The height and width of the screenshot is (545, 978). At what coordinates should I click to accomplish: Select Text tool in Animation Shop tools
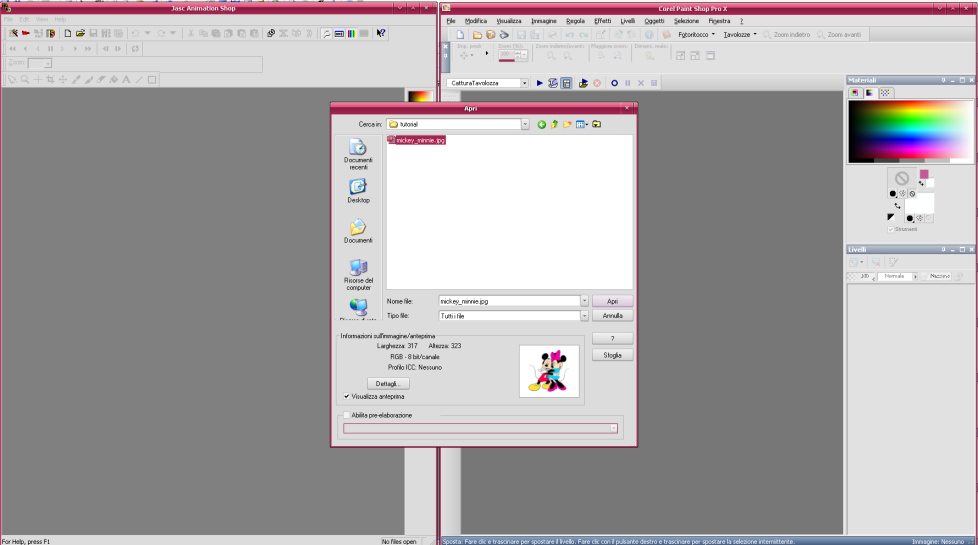tap(127, 80)
